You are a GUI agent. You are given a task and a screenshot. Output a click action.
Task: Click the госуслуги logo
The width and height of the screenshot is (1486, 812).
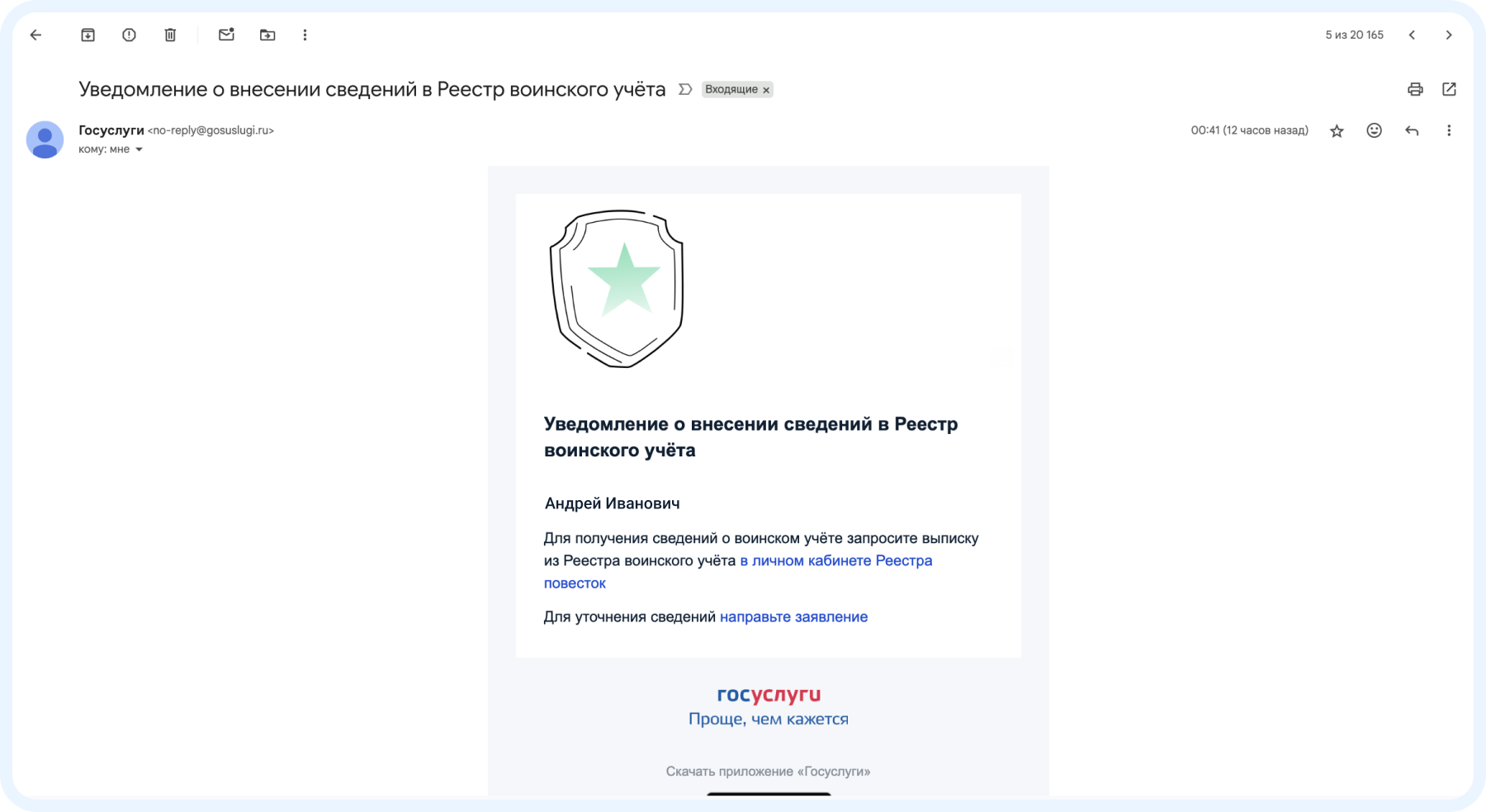pyautogui.click(x=769, y=694)
